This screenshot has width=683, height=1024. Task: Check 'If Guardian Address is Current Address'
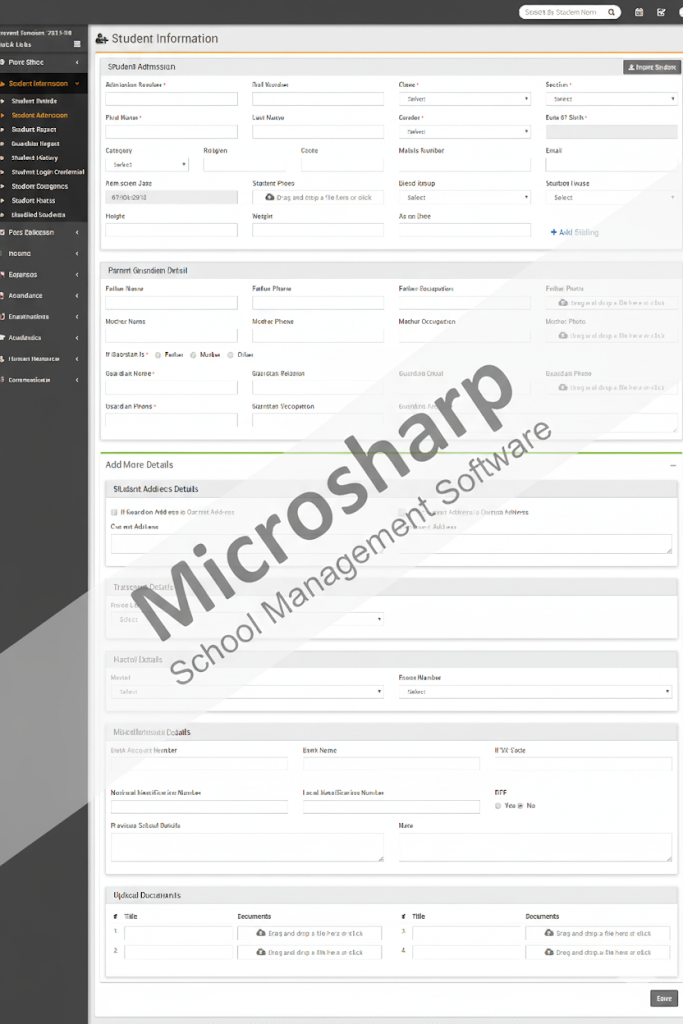[x=114, y=512]
